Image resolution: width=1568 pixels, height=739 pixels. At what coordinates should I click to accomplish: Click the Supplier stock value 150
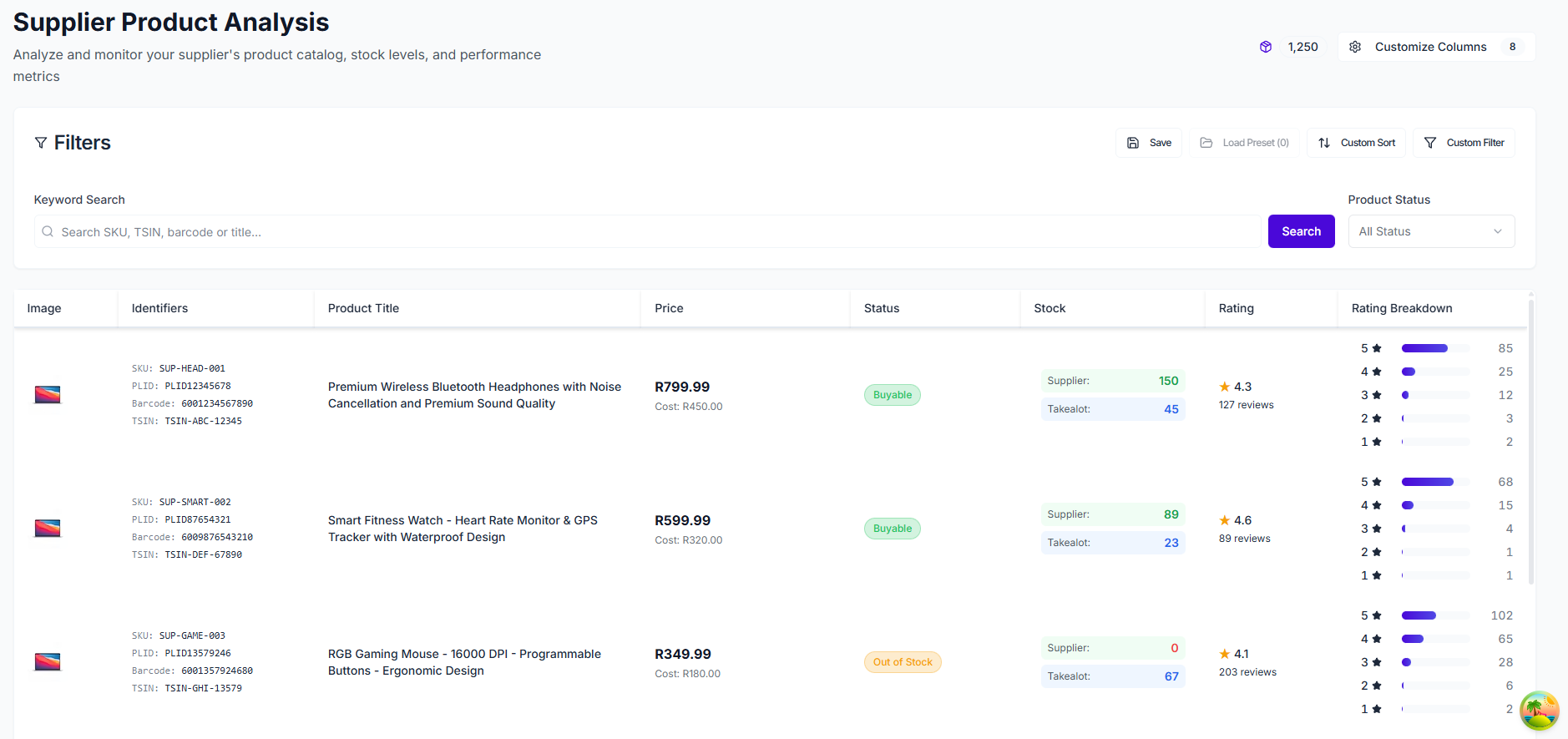1168,381
